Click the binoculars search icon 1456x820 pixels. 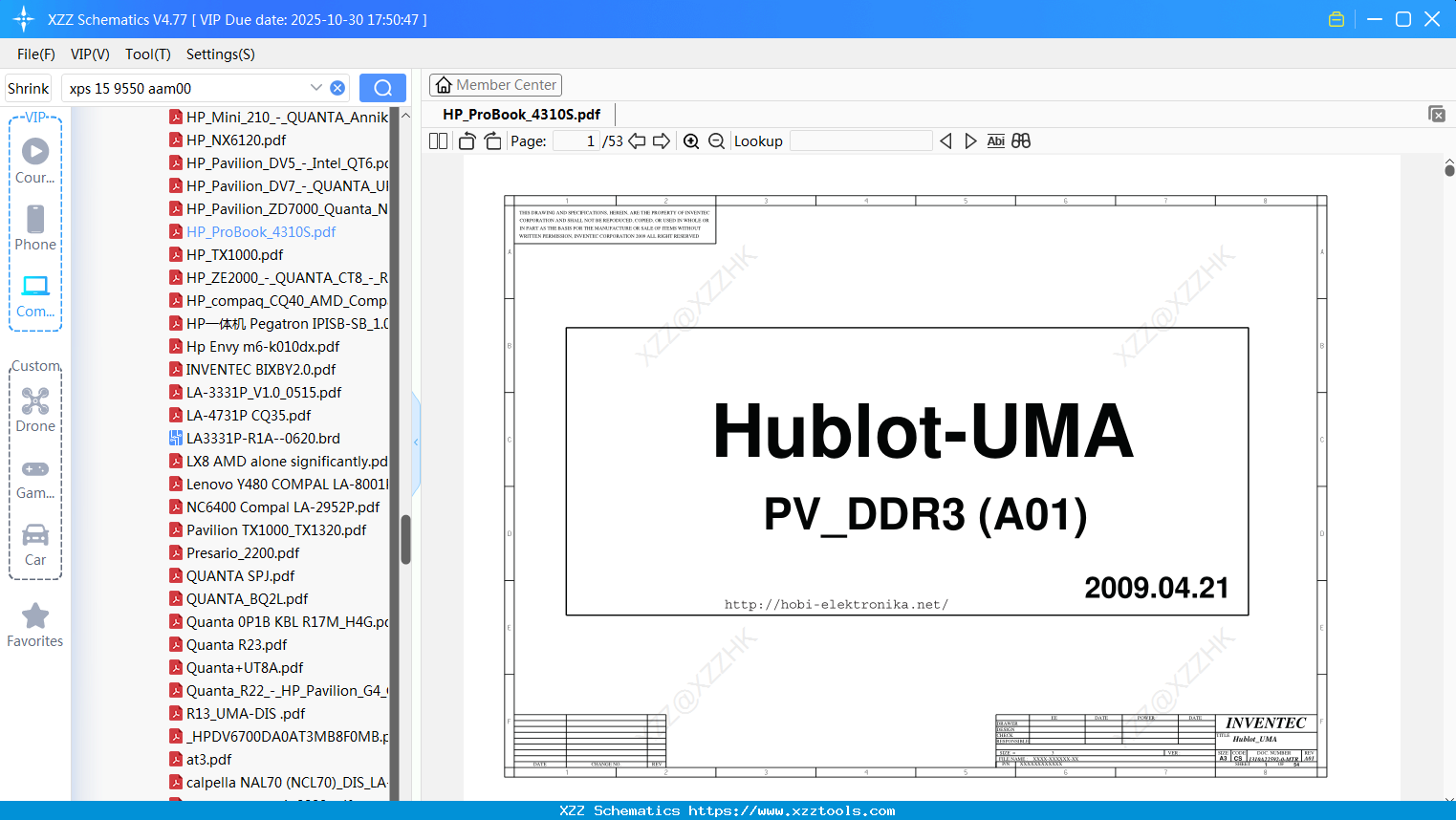pos(1021,140)
